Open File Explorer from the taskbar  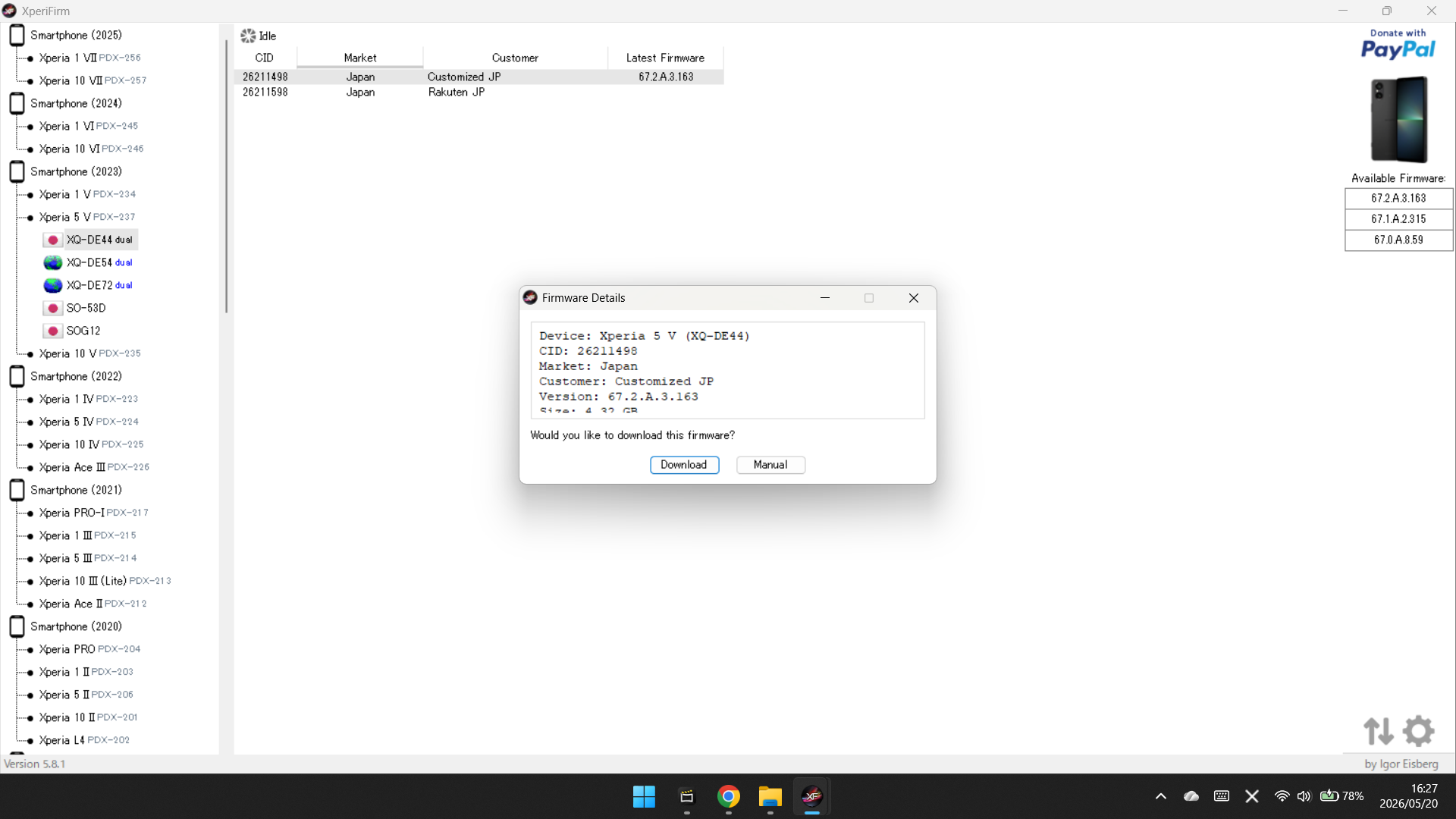770,796
